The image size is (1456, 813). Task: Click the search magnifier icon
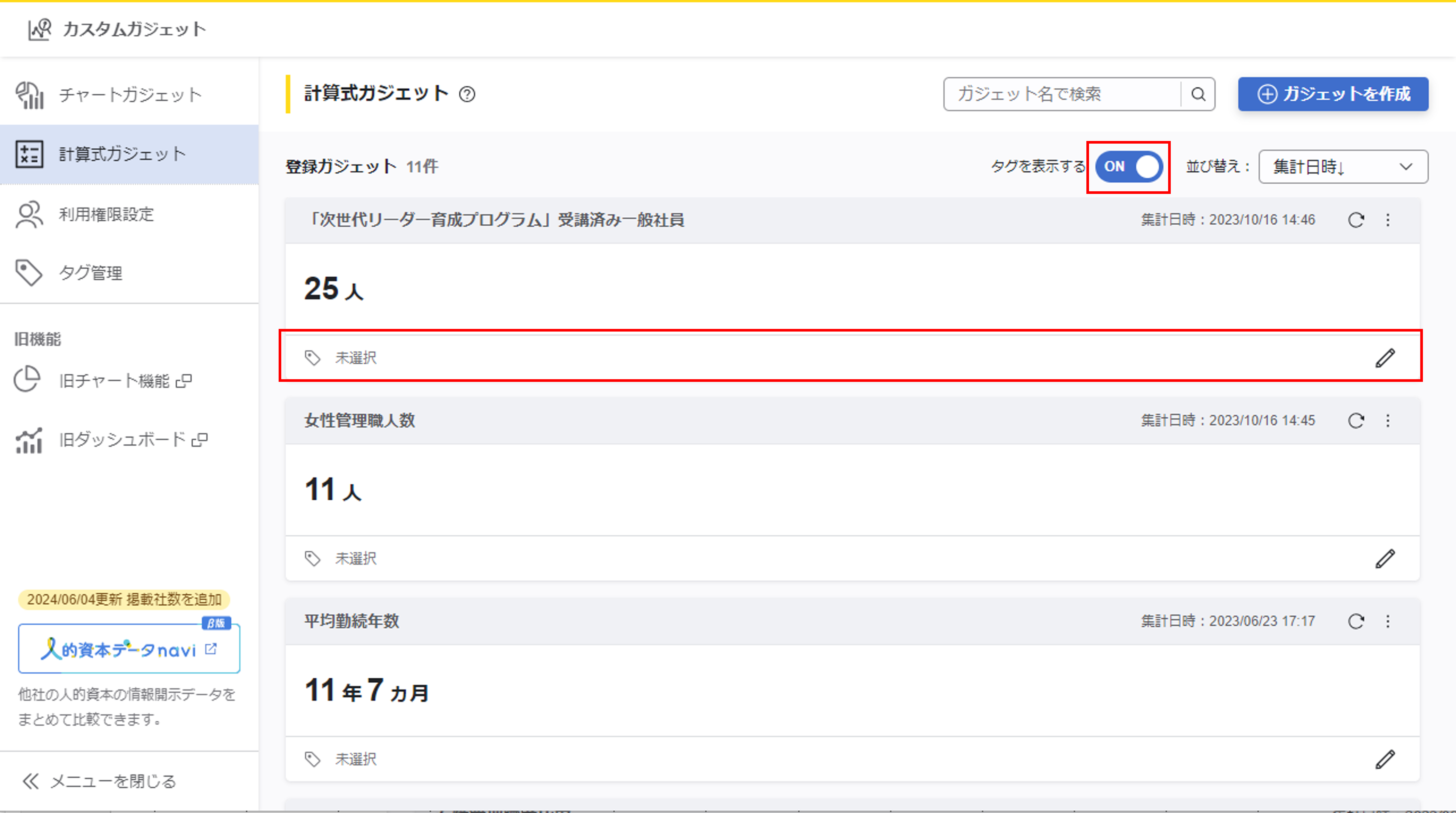click(1198, 94)
